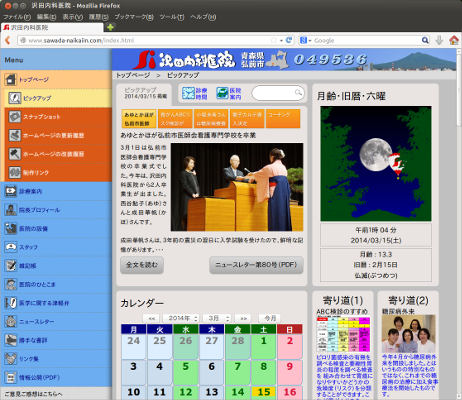Click the moon and balloon image
This screenshot has height=400, width=462.
coord(376,164)
